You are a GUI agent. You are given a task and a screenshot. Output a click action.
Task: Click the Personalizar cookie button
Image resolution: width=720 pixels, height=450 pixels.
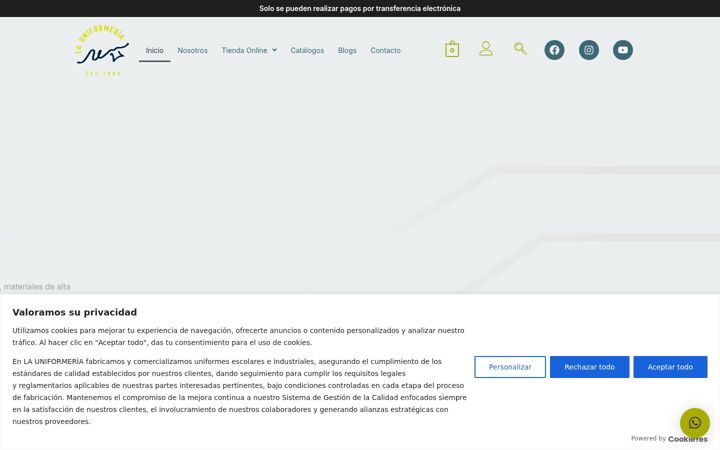[x=510, y=367]
